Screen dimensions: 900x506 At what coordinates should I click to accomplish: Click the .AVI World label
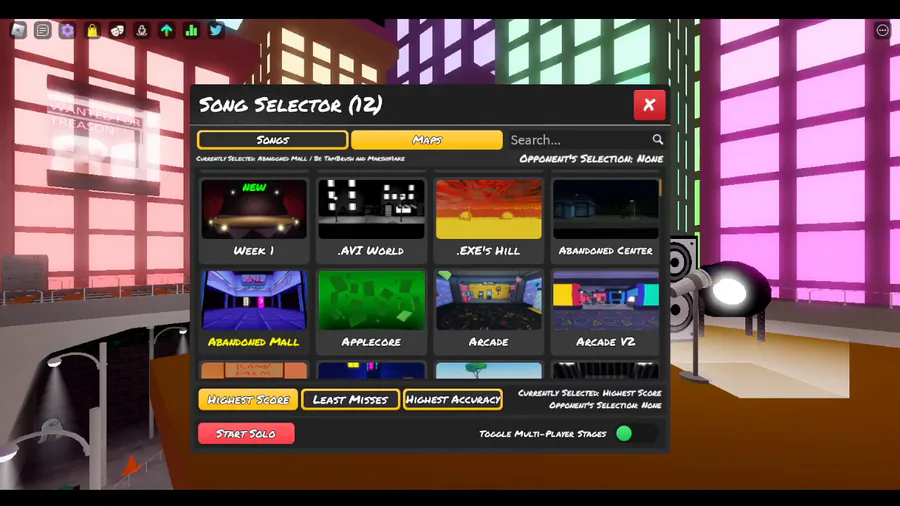371,251
